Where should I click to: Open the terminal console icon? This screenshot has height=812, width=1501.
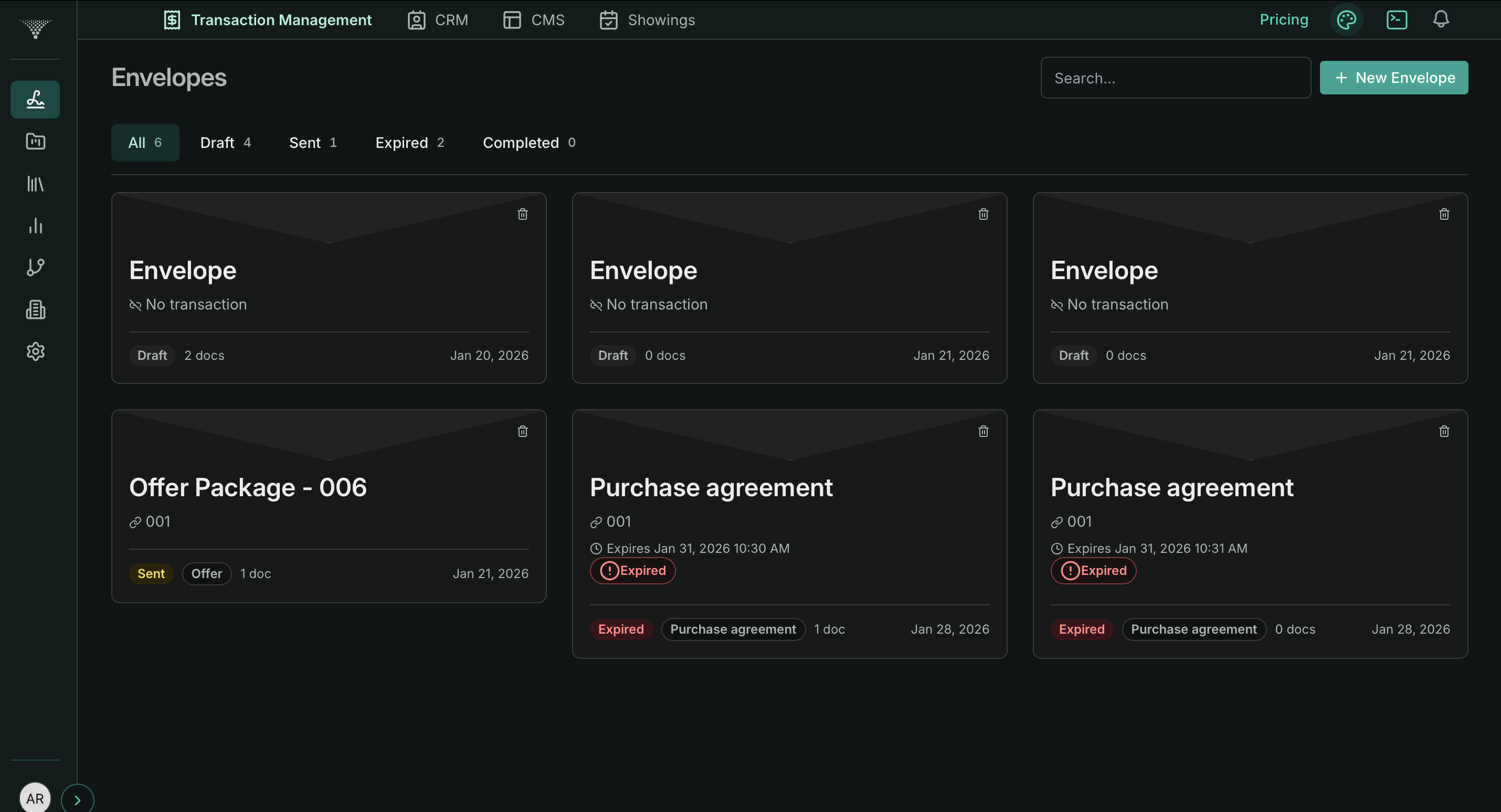click(x=1397, y=20)
